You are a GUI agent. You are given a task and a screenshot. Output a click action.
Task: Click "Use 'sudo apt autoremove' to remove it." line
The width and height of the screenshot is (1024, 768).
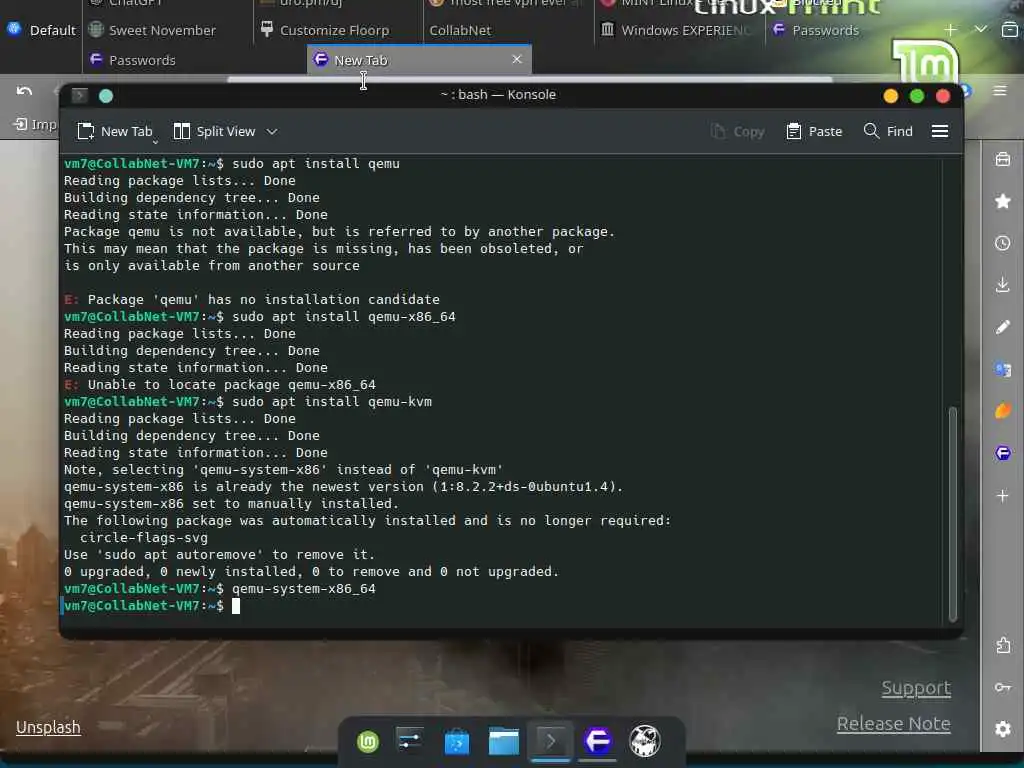click(219, 554)
